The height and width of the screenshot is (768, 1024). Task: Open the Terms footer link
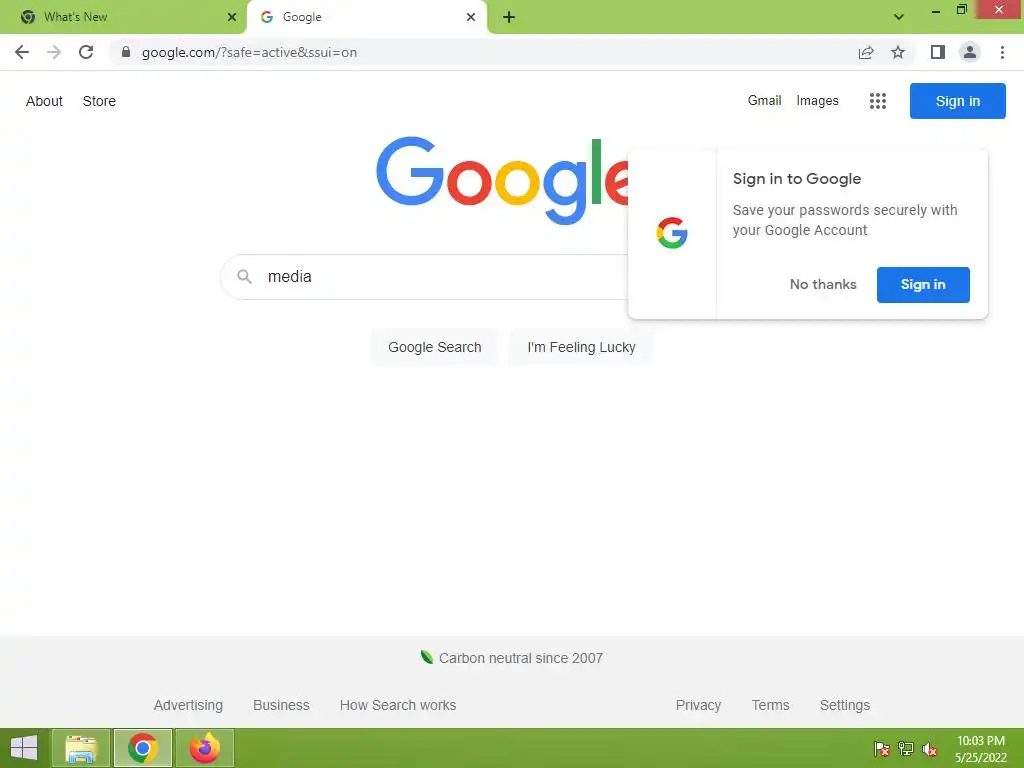click(770, 705)
